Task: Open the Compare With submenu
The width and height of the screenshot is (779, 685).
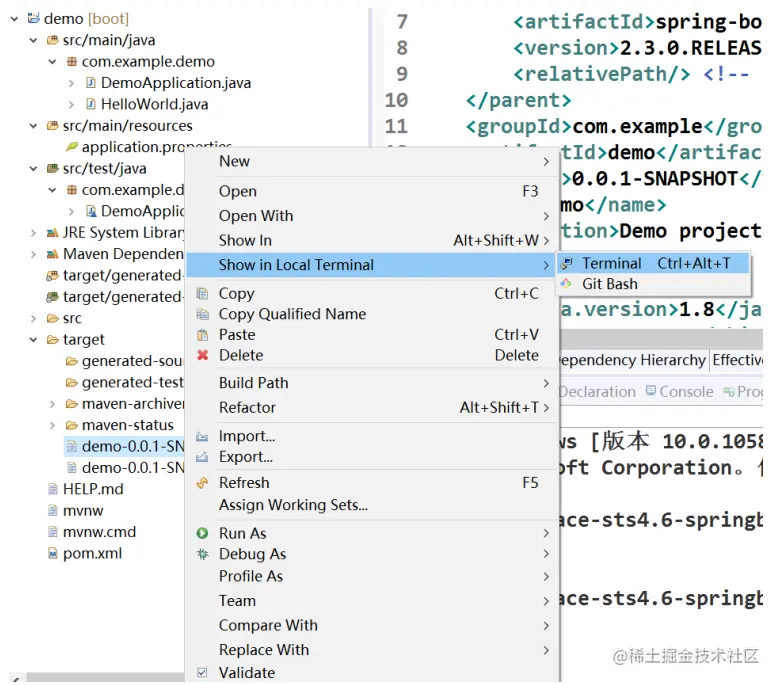Action: pyautogui.click(x=373, y=625)
